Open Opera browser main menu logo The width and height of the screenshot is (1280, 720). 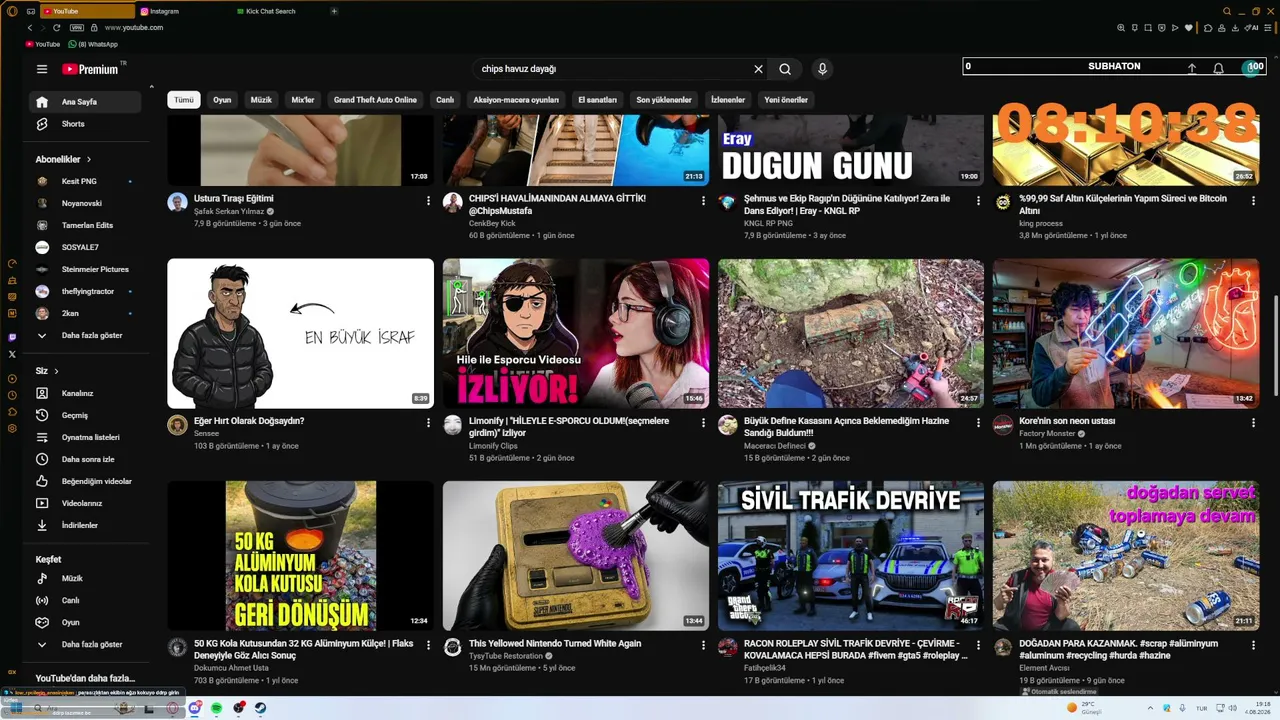[x=12, y=11]
